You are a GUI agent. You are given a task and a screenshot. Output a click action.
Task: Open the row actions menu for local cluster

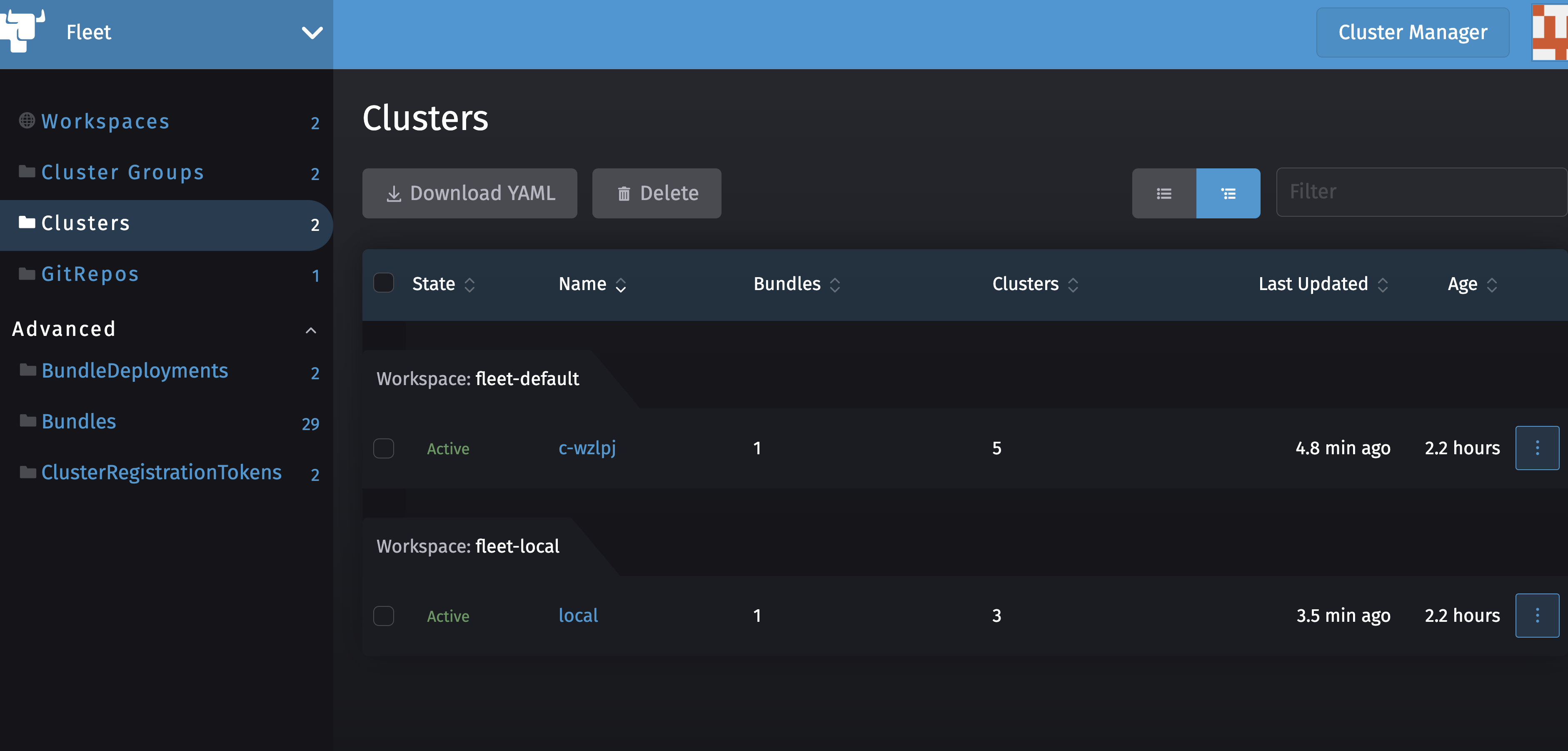coord(1537,615)
